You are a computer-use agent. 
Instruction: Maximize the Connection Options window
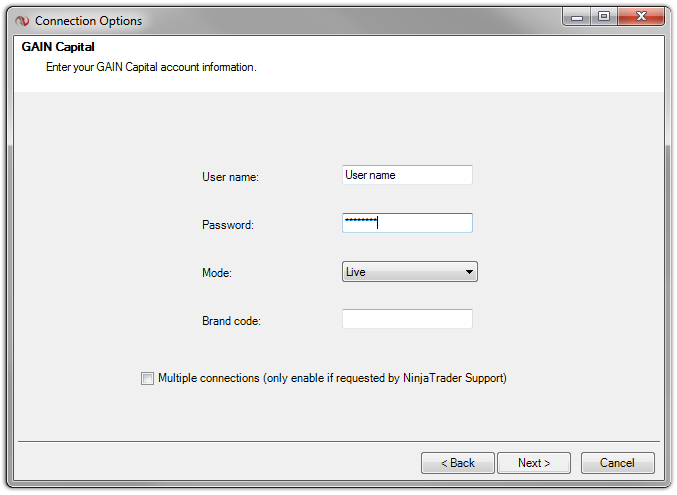(604, 17)
